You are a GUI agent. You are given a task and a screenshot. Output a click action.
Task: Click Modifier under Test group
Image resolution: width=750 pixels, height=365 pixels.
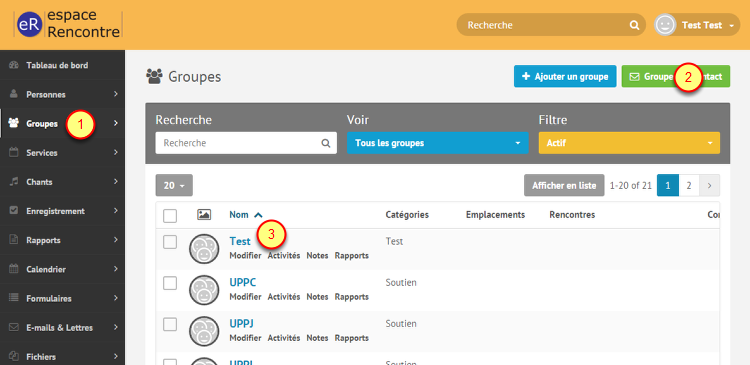pyautogui.click(x=245, y=256)
